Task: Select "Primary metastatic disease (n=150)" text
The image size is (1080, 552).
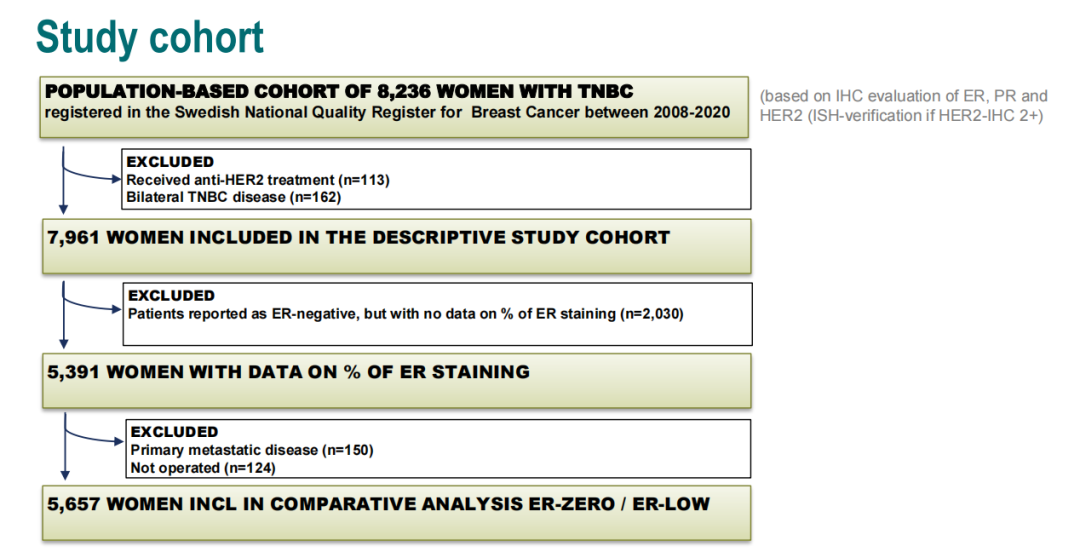Action: [251, 450]
